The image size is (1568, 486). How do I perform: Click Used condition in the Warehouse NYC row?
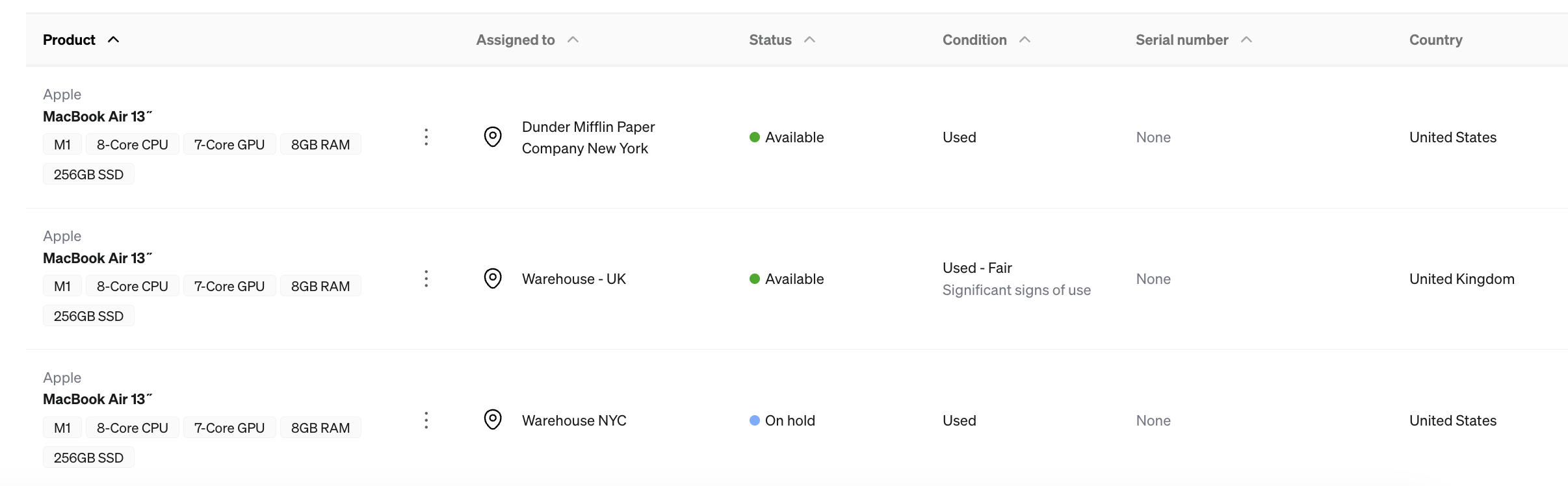coord(960,420)
